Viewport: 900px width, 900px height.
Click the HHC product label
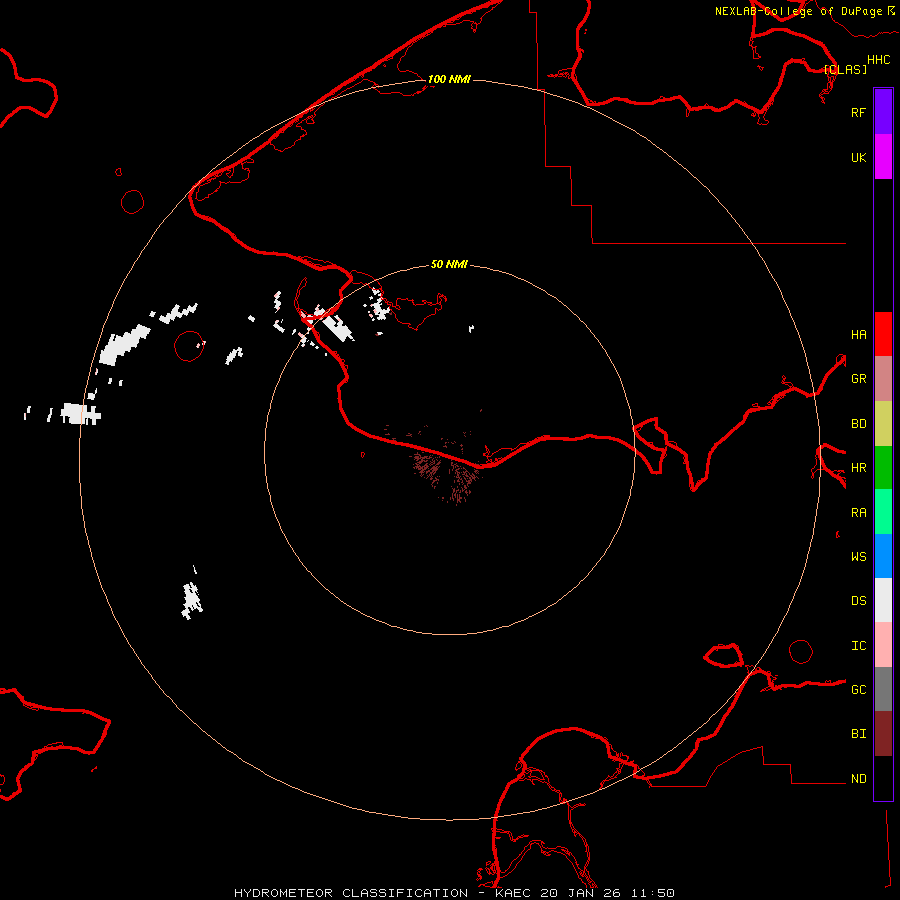[878, 60]
